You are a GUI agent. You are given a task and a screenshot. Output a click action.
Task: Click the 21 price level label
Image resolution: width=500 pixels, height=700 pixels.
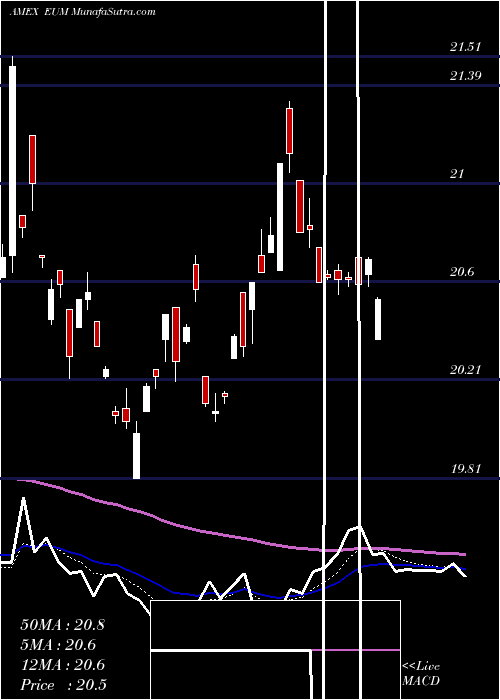pyautogui.click(x=457, y=174)
